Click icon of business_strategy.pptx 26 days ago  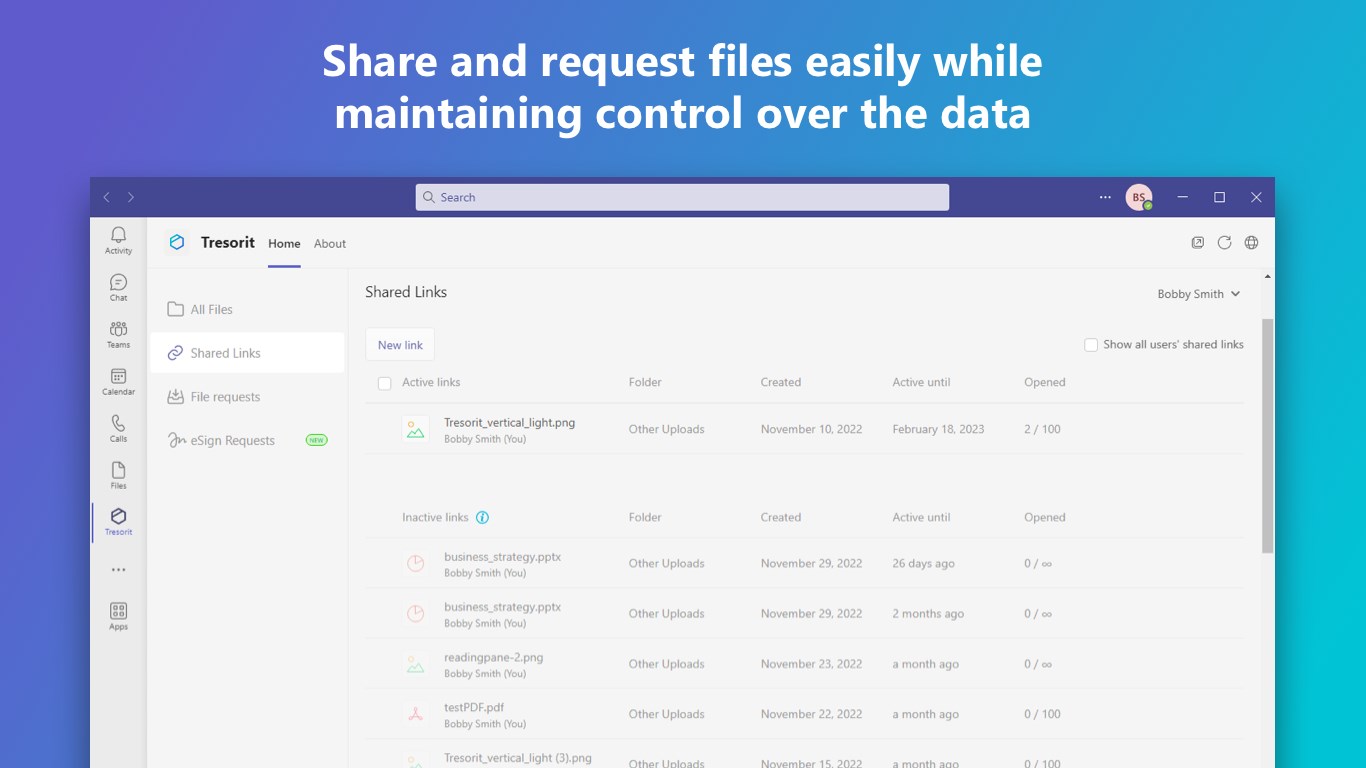coord(415,563)
